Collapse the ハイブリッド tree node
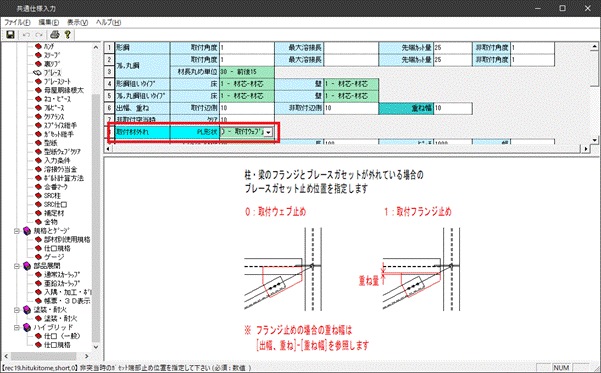This screenshot has height=373, width=601. tap(17, 327)
